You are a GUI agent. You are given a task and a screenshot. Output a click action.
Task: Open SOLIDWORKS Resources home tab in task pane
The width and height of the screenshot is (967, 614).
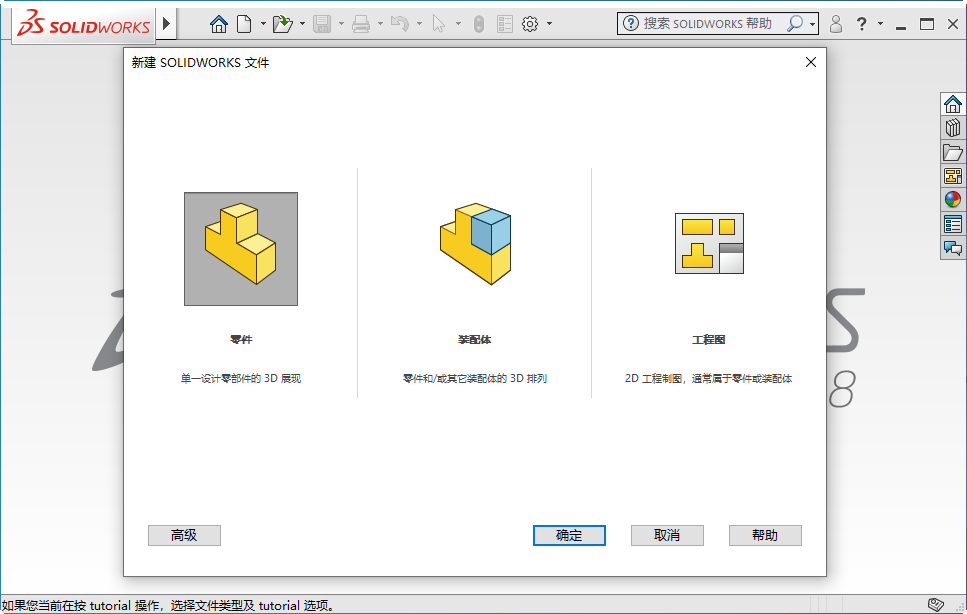click(953, 104)
